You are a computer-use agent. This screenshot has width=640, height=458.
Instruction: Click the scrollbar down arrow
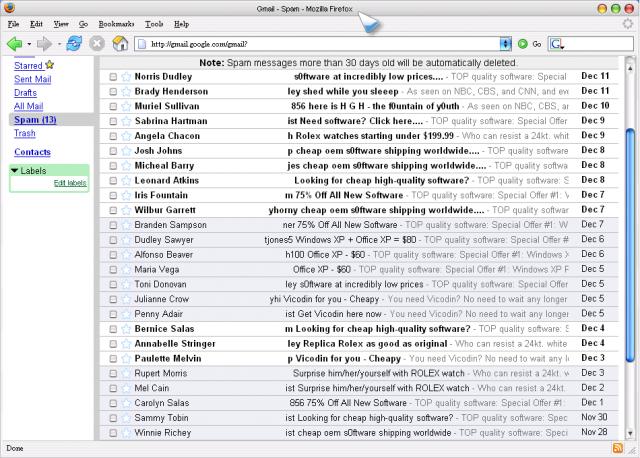pos(630,434)
